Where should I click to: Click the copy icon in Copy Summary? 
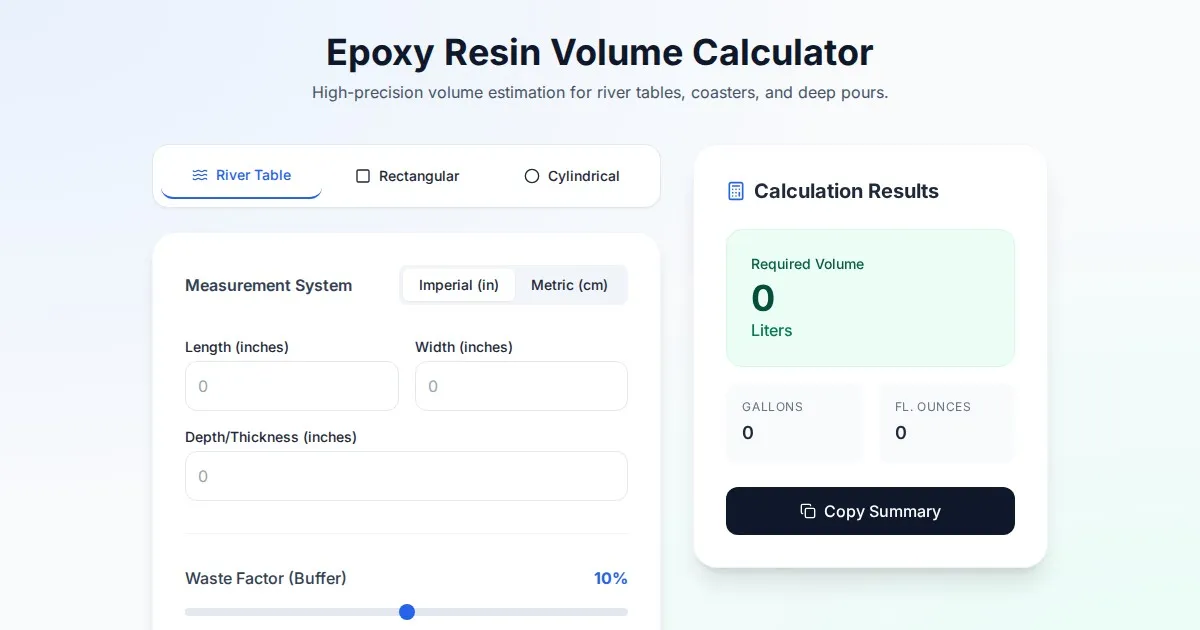[x=808, y=511]
